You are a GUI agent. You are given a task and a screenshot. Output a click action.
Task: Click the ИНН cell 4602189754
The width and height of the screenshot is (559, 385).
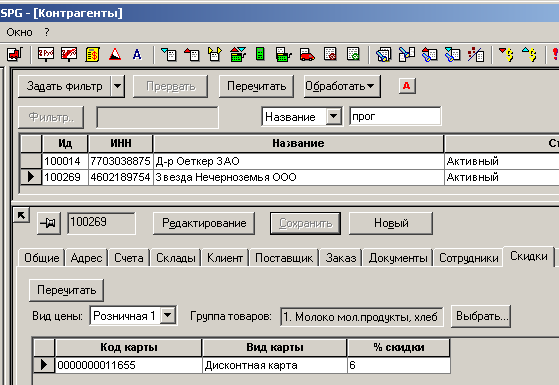[120, 177]
